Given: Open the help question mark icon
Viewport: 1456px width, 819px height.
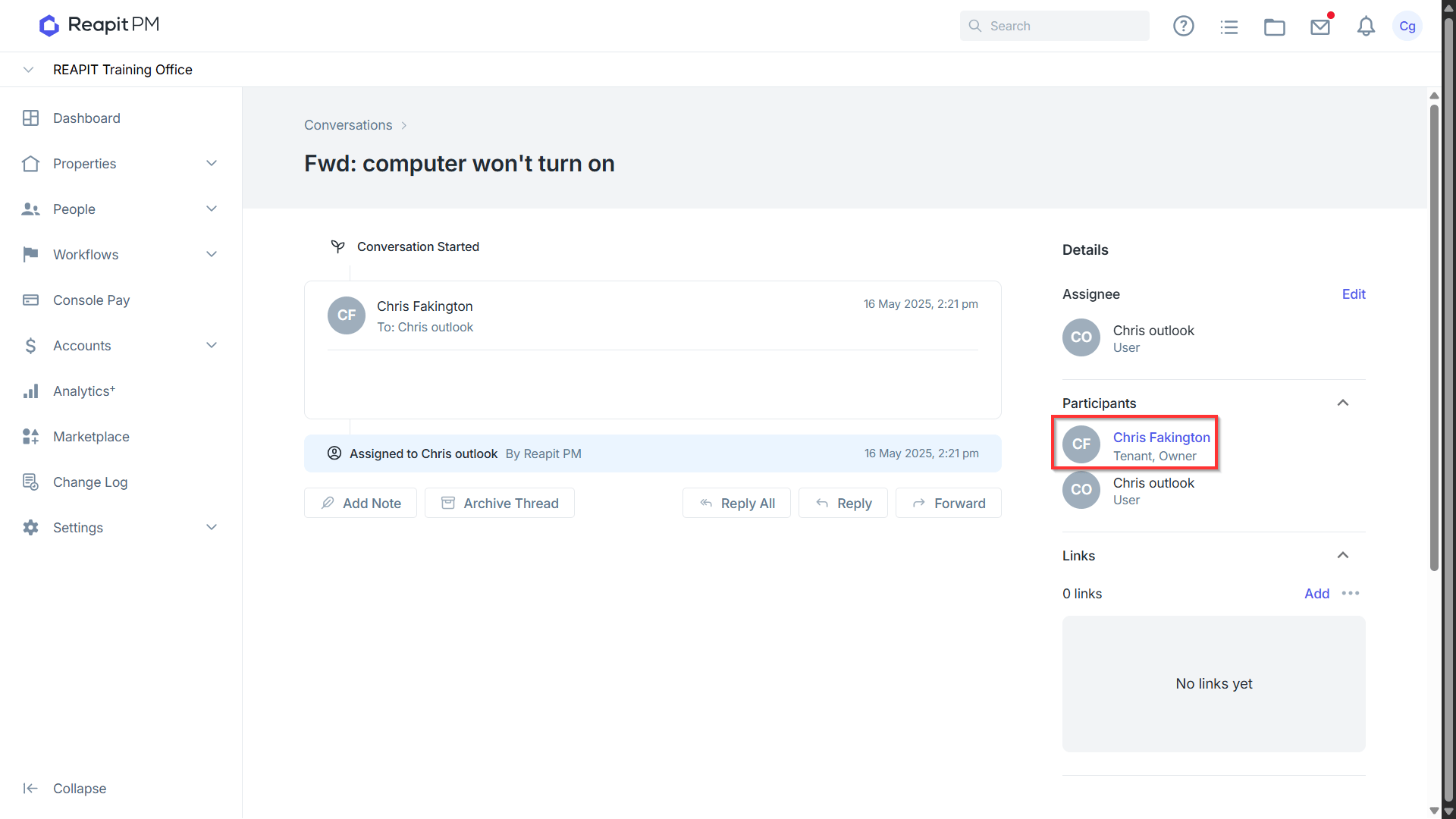Looking at the screenshot, I should [1183, 26].
